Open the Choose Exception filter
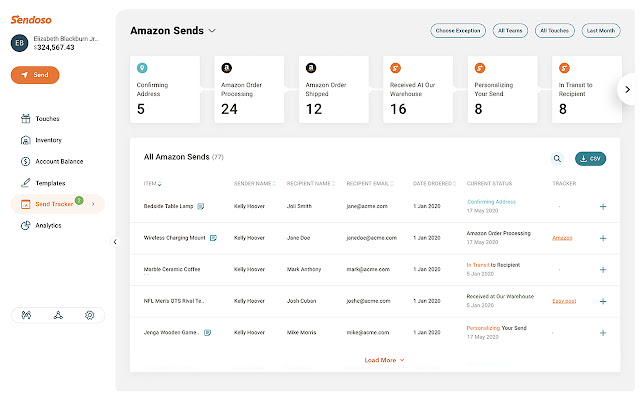This screenshot has width=640, height=400. click(x=458, y=31)
